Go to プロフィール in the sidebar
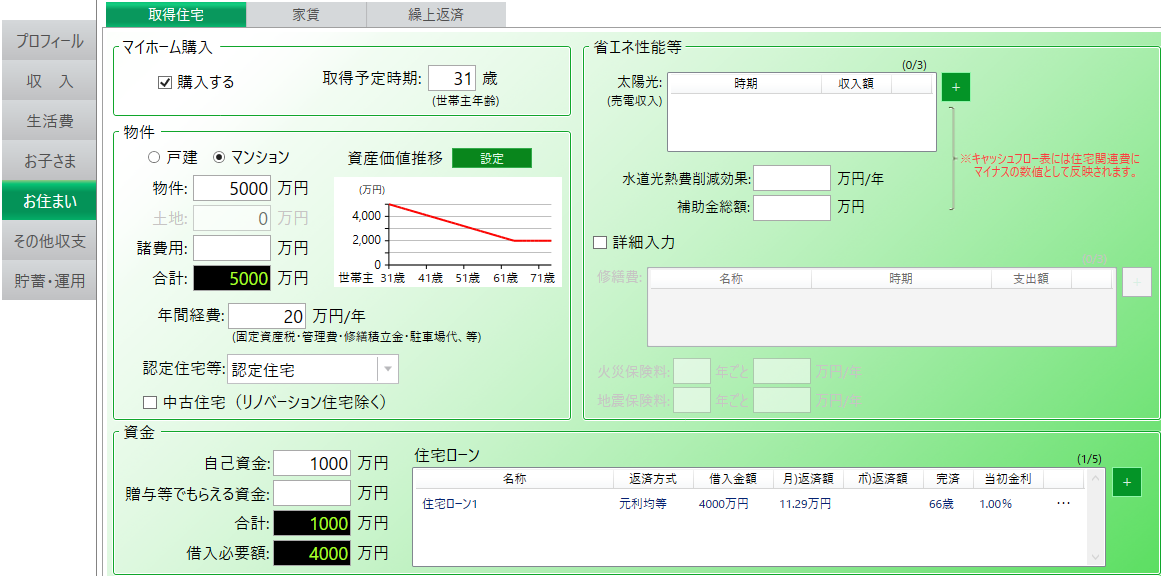The width and height of the screenshot is (1161, 576). (x=49, y=42)
